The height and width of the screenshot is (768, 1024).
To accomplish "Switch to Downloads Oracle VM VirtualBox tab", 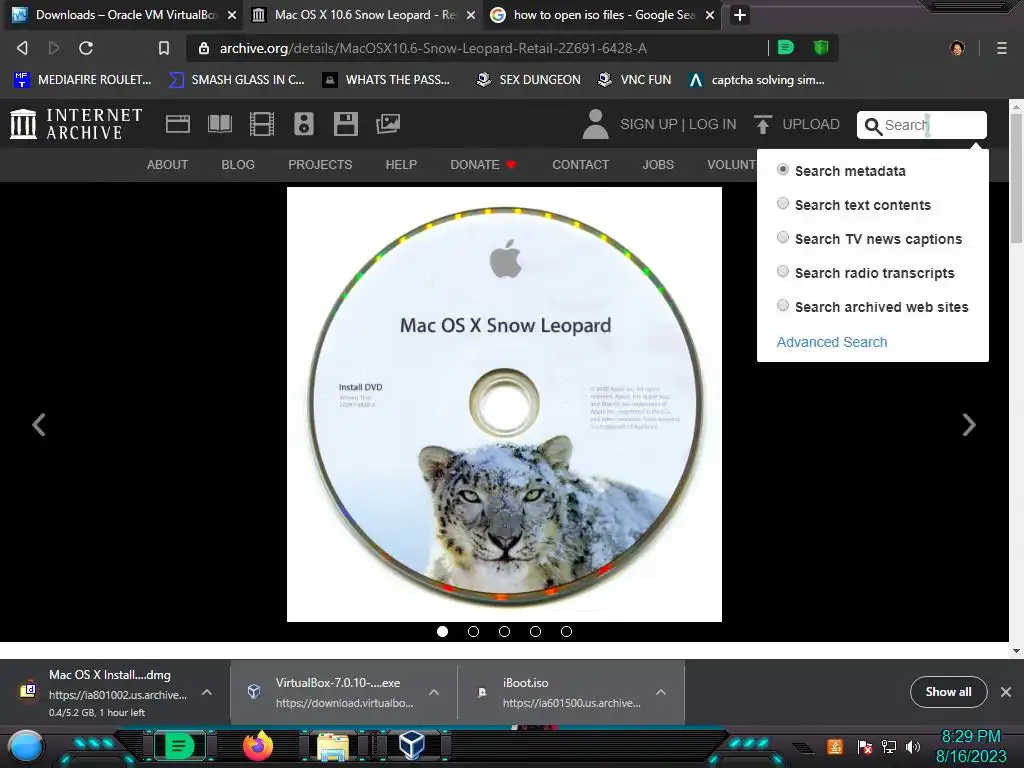I will pos(125,15).
